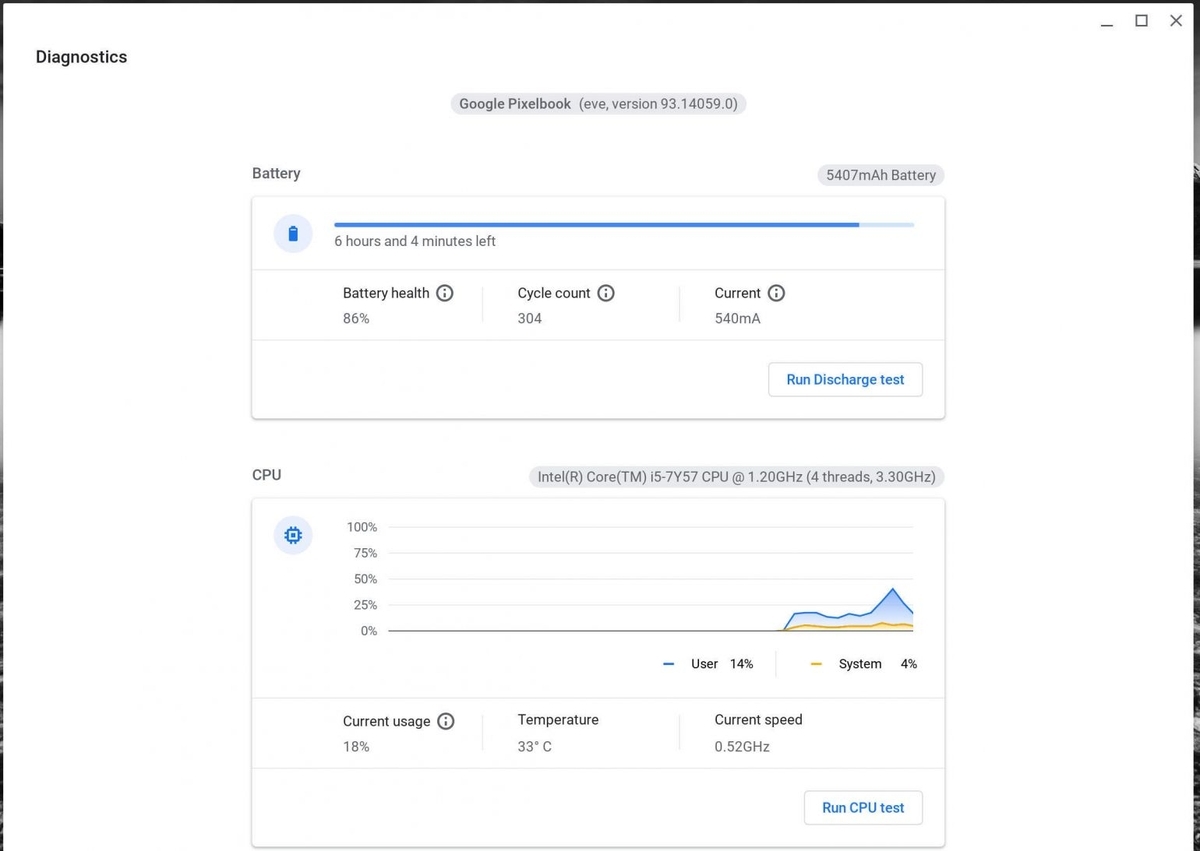Click the Google Pixelbook version badge

tap(598, 103)
